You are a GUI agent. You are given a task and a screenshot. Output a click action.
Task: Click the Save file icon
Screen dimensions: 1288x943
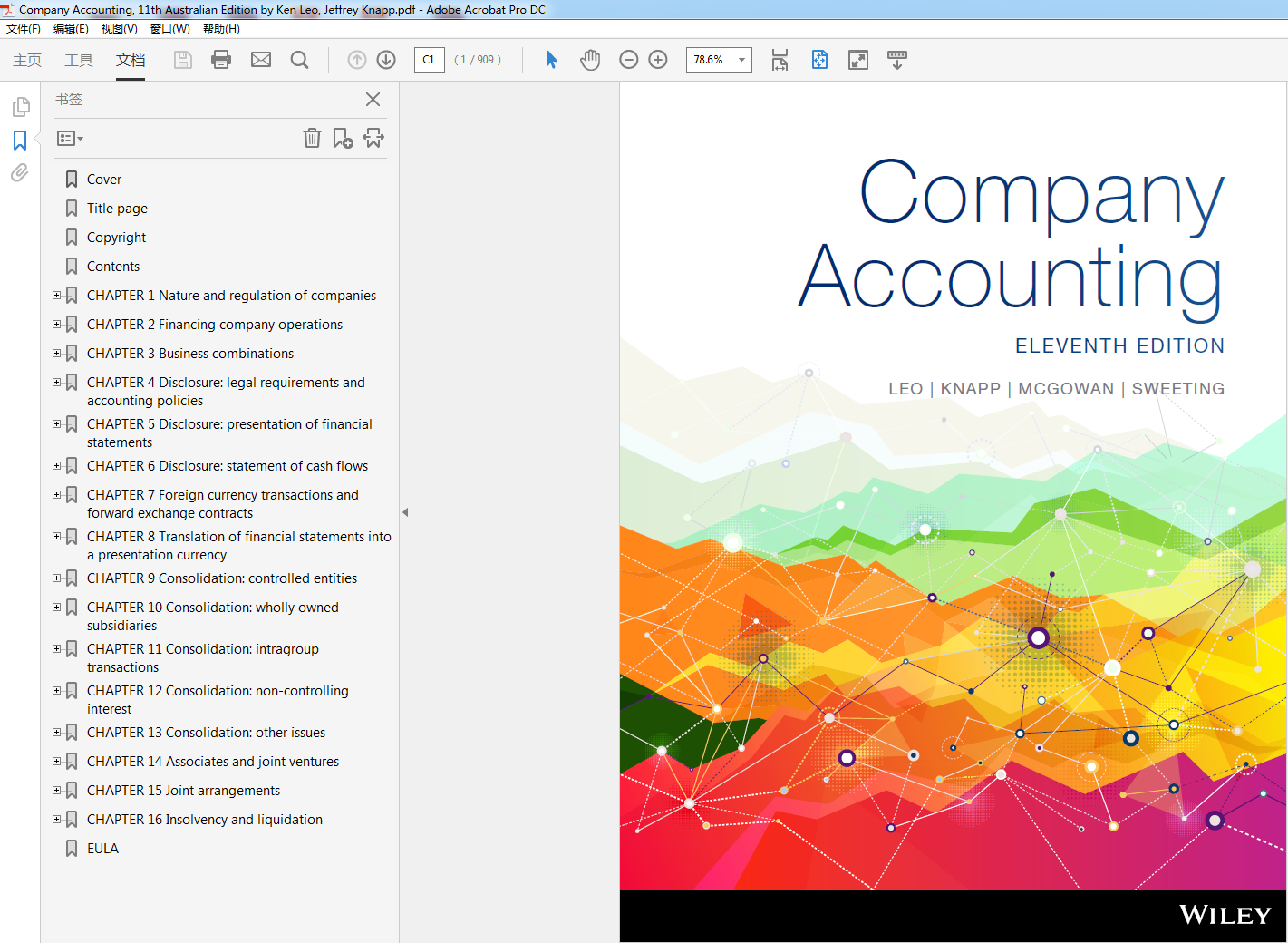183,60
